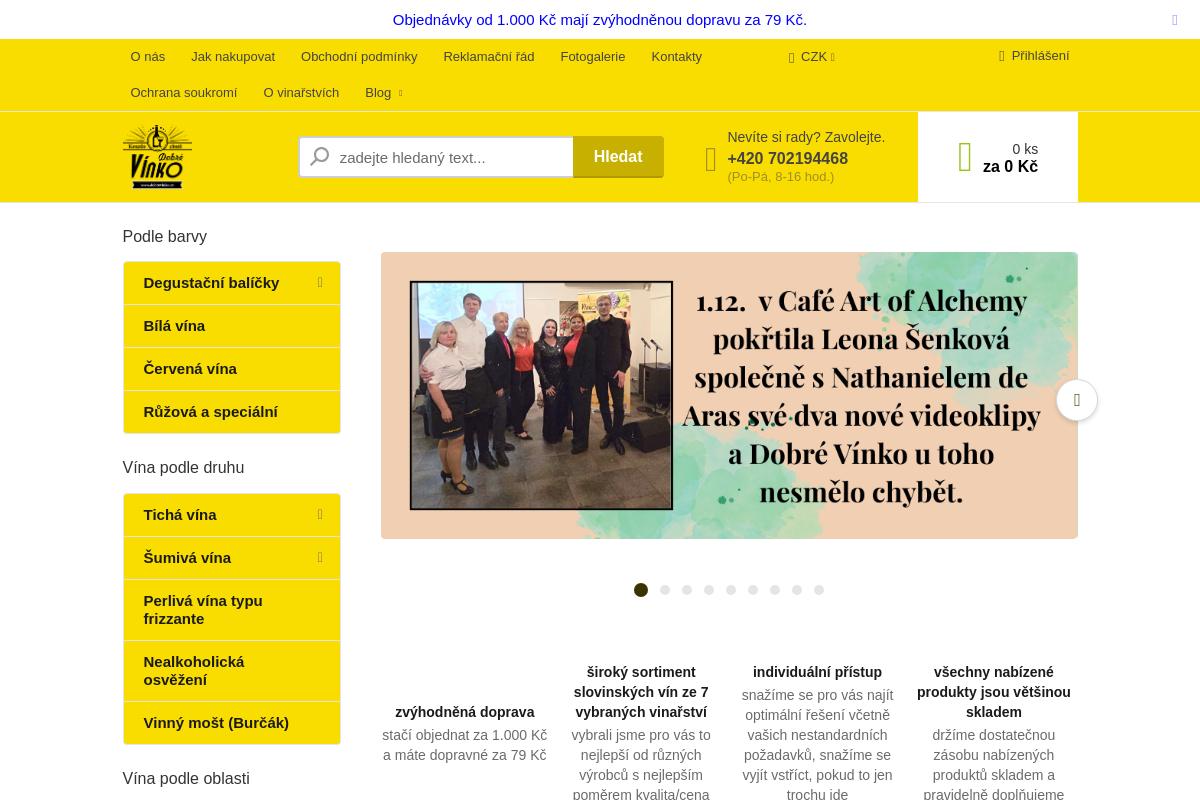The image size is (1200, 800).
Task: Click the "zvýhodněná doprava" heading
Action: (465, 712)
